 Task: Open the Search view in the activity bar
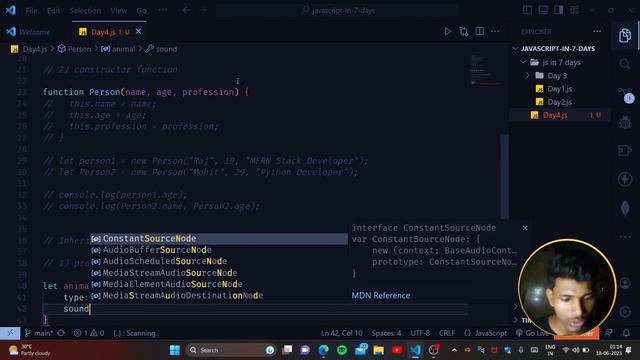[625, 64]
